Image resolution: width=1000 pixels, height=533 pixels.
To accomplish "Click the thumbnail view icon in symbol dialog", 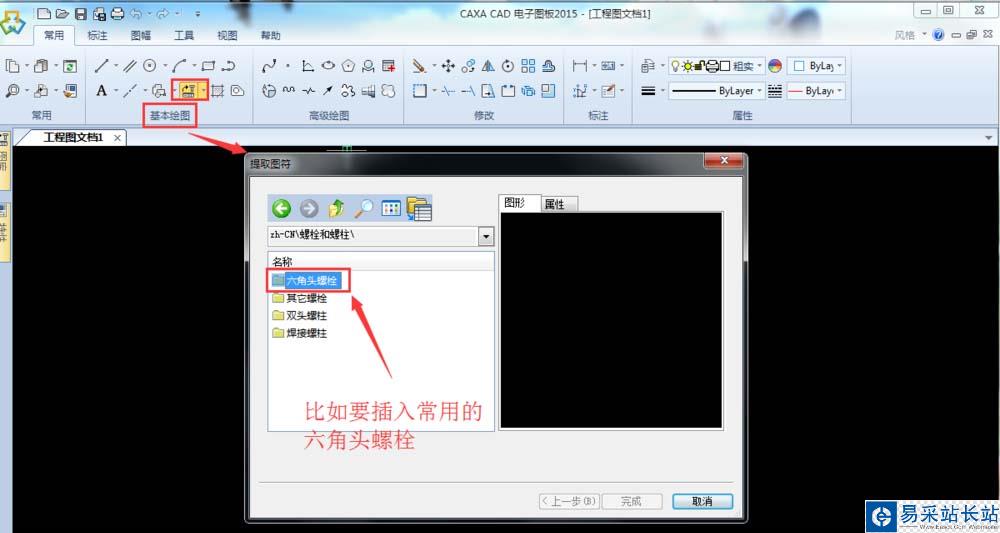I will click(391, 208).
